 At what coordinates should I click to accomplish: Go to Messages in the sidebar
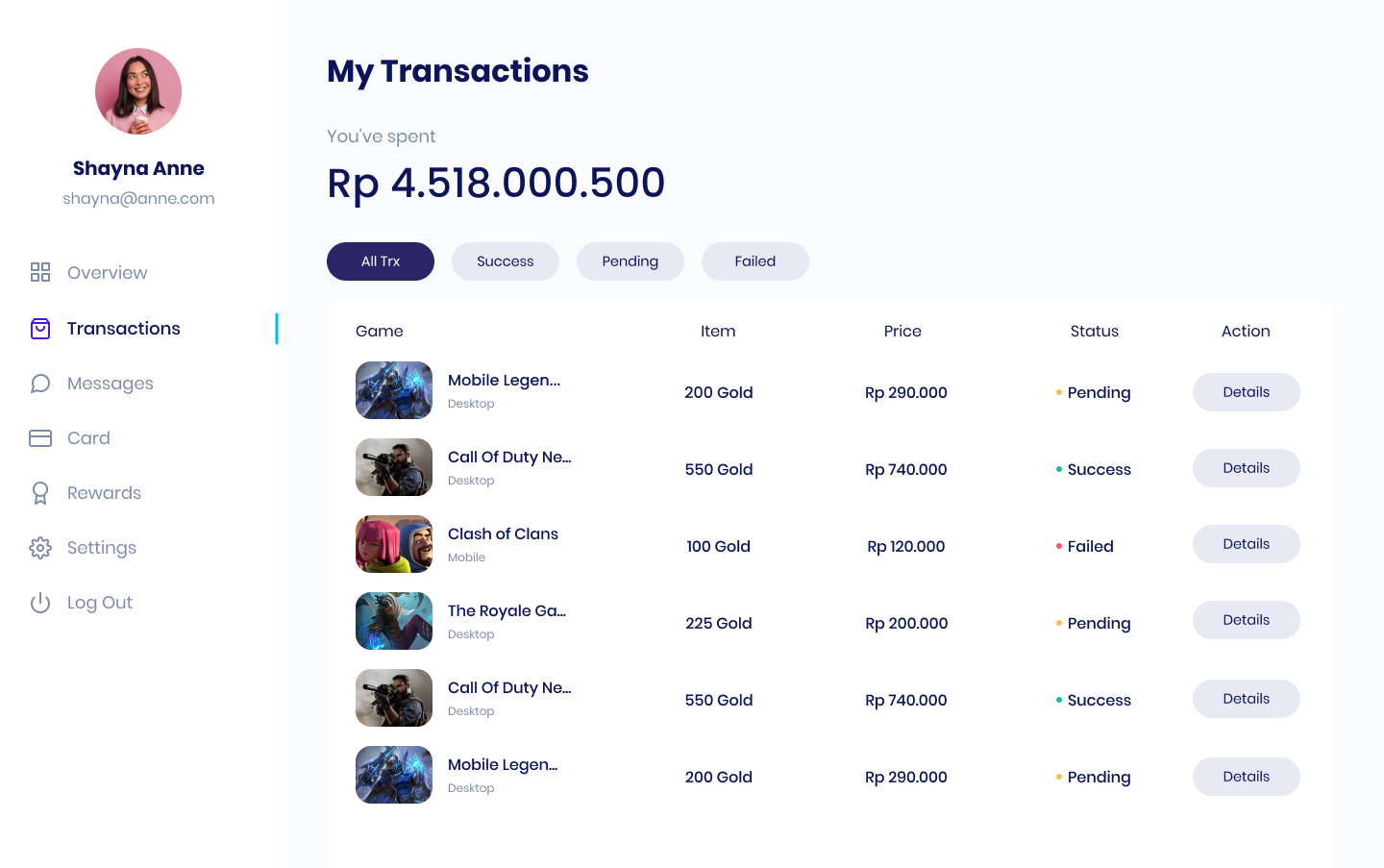coord(111,384)
